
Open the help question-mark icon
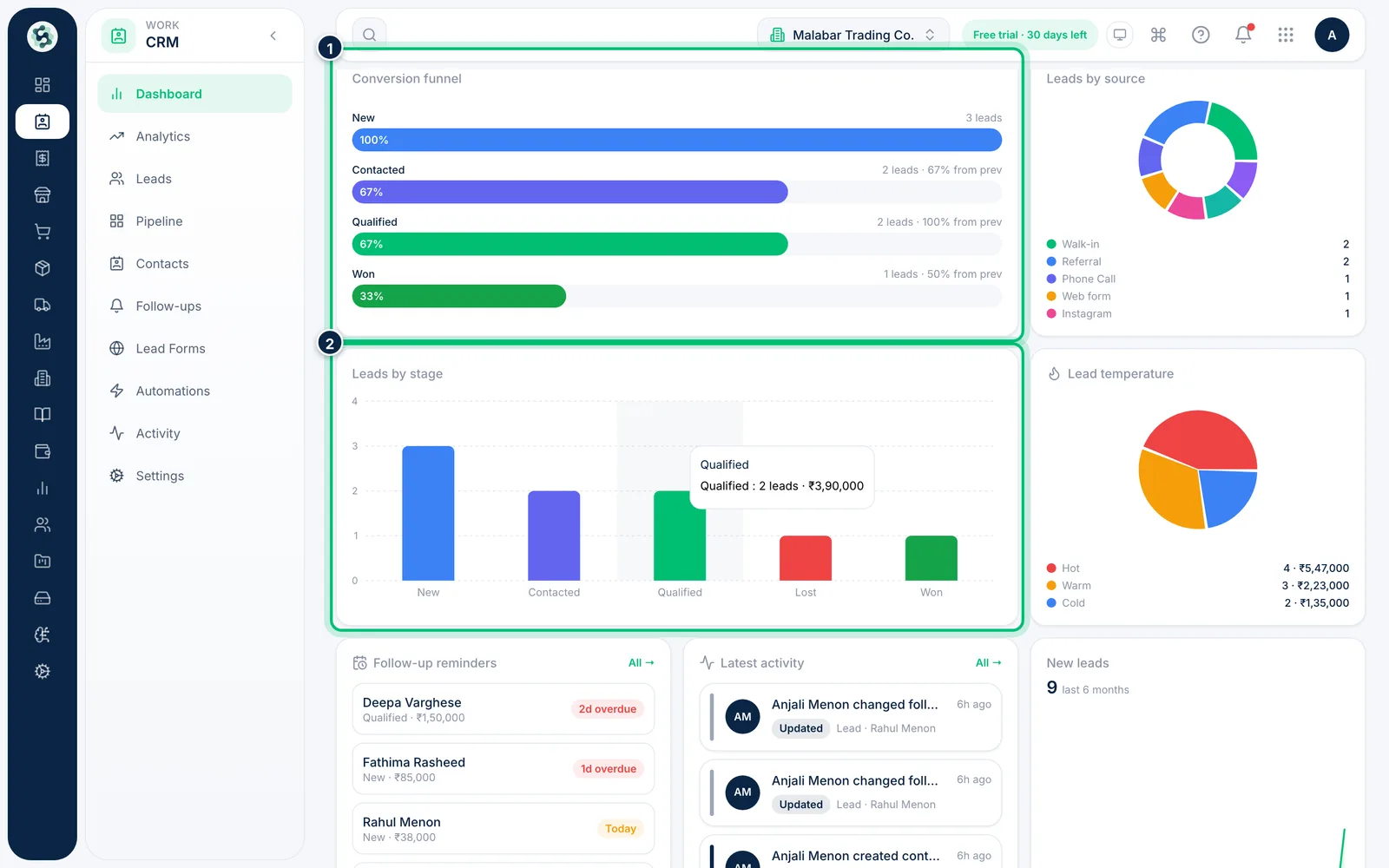[1201, 35]
